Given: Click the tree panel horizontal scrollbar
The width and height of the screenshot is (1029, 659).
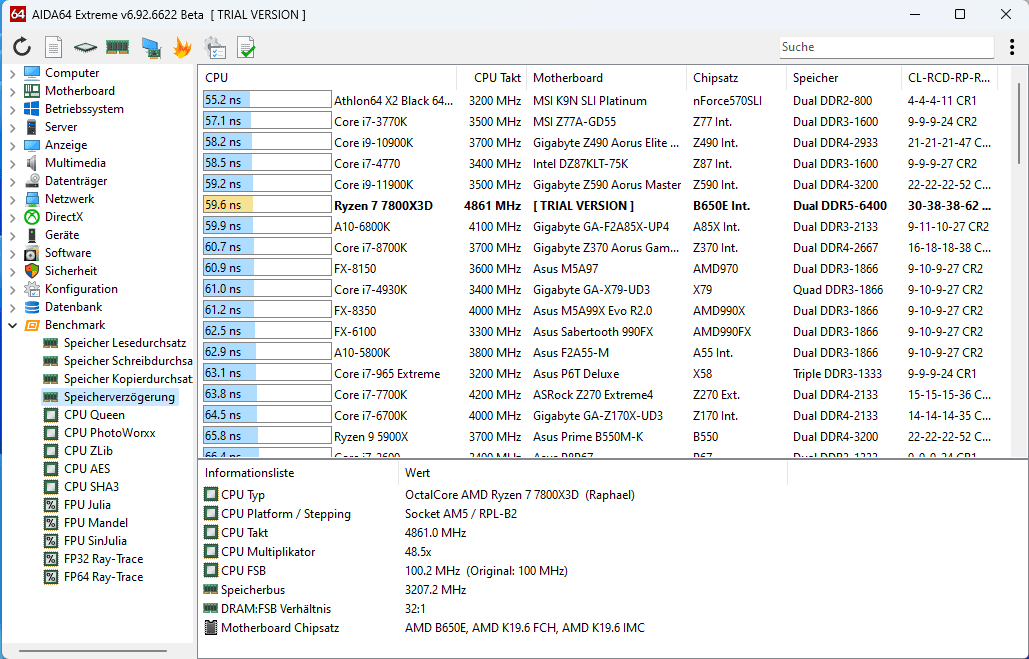Looking at the screenshot, I should 92,652.
